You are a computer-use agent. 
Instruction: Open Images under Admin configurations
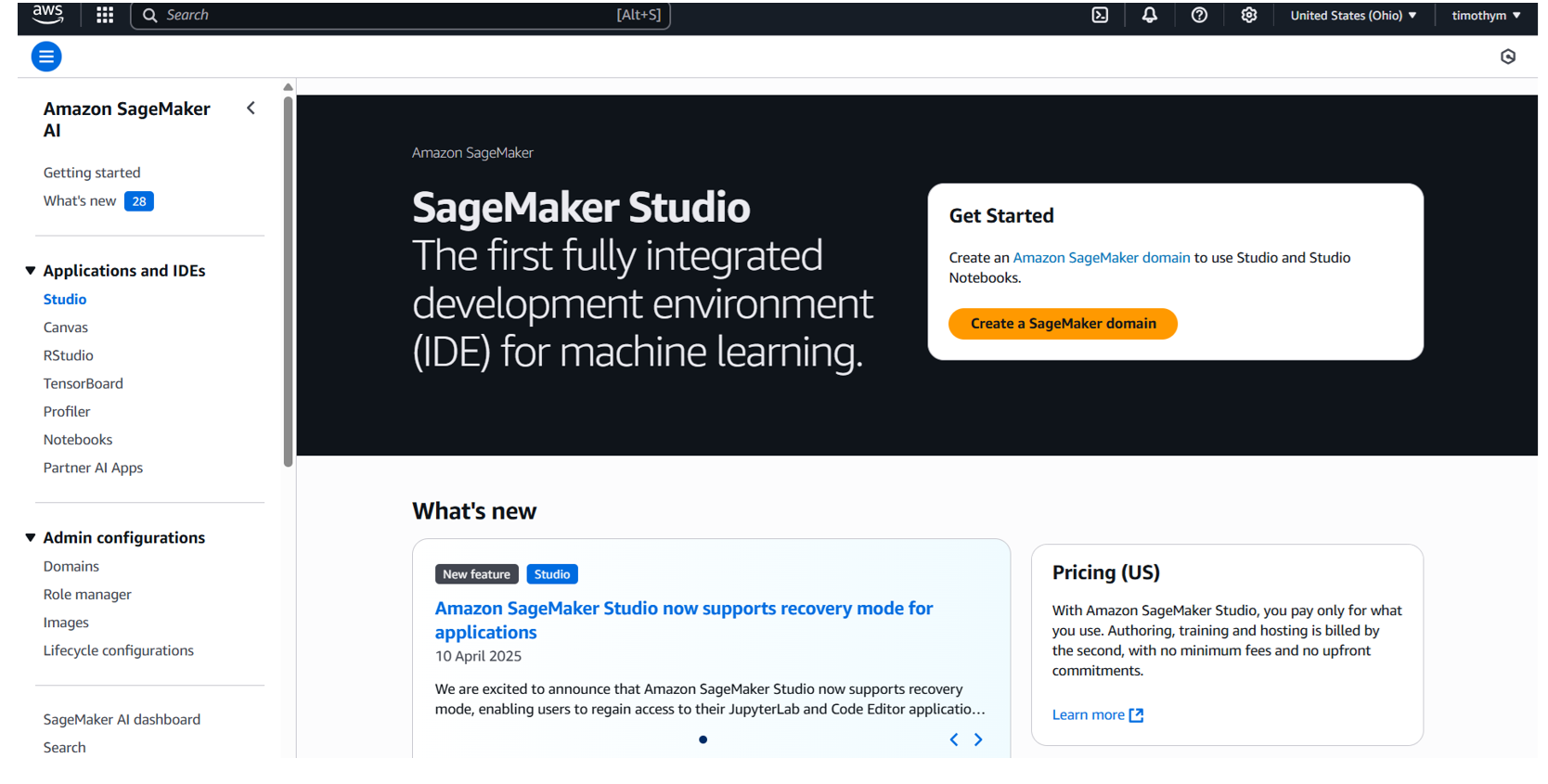pyautogui.click(x=66, y=623)
